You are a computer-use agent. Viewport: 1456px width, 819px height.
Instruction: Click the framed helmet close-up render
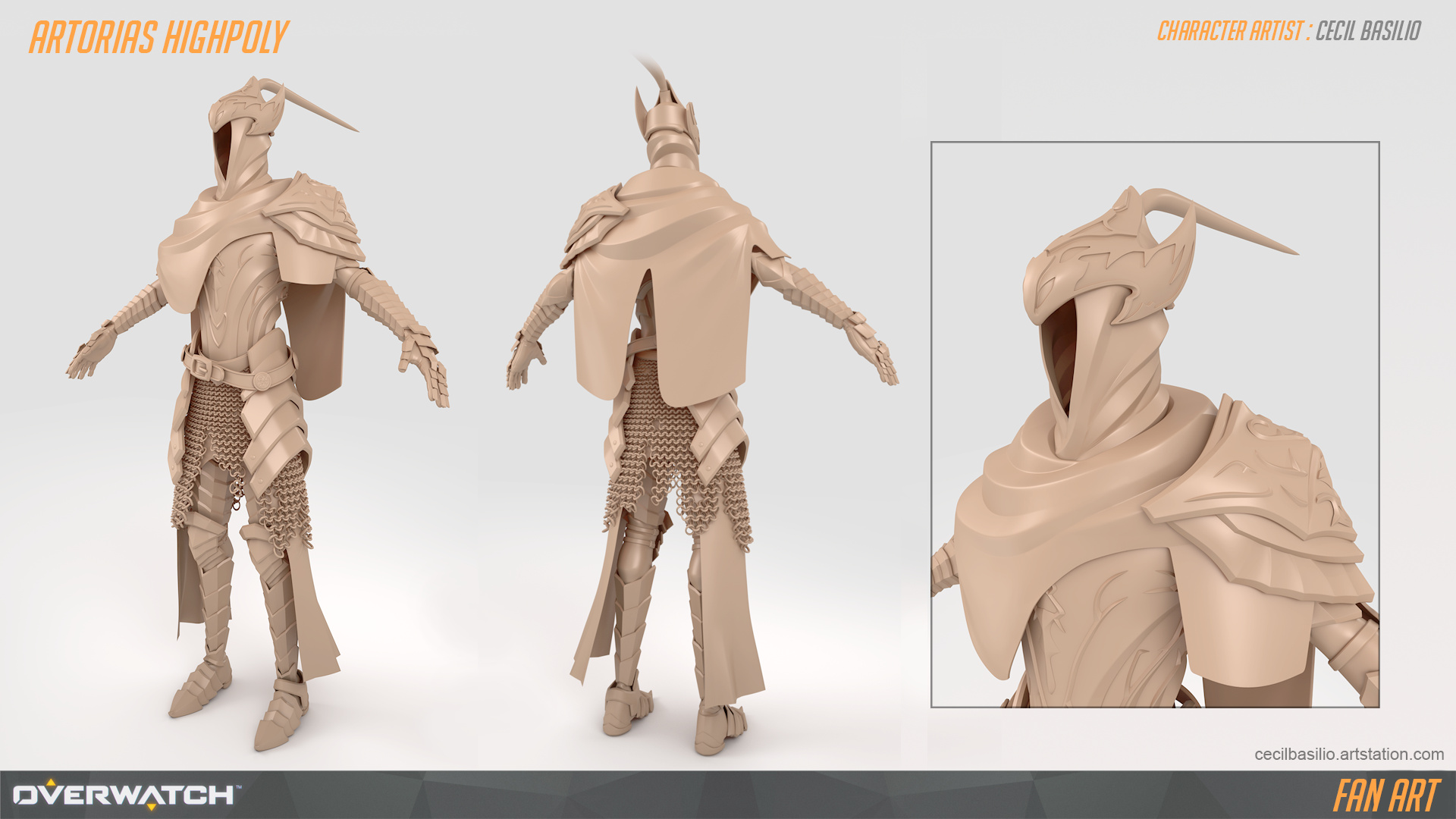point(1155,425)
